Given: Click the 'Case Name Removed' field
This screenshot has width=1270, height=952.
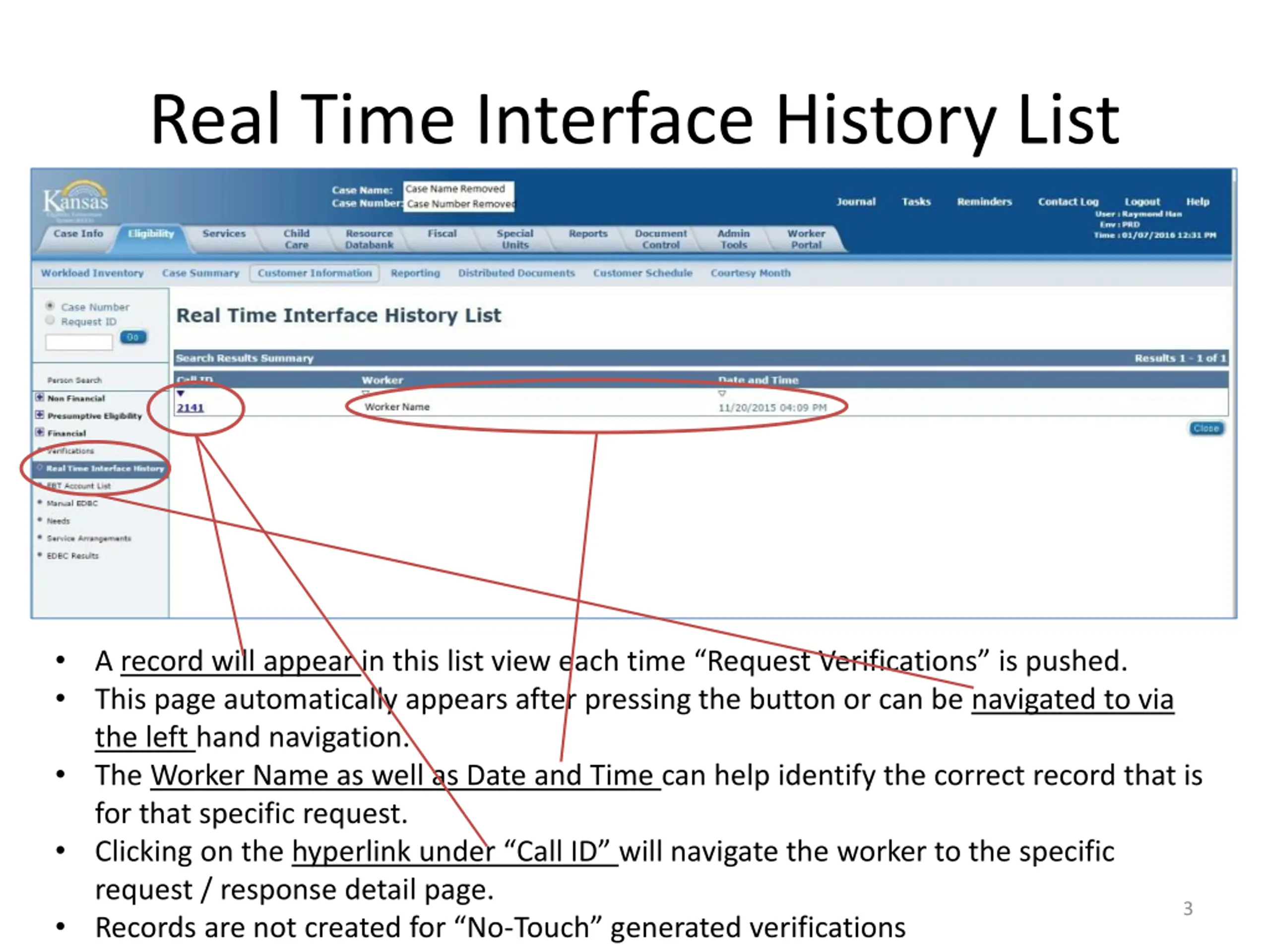Looking at the screenshot, I should (456, 189).
